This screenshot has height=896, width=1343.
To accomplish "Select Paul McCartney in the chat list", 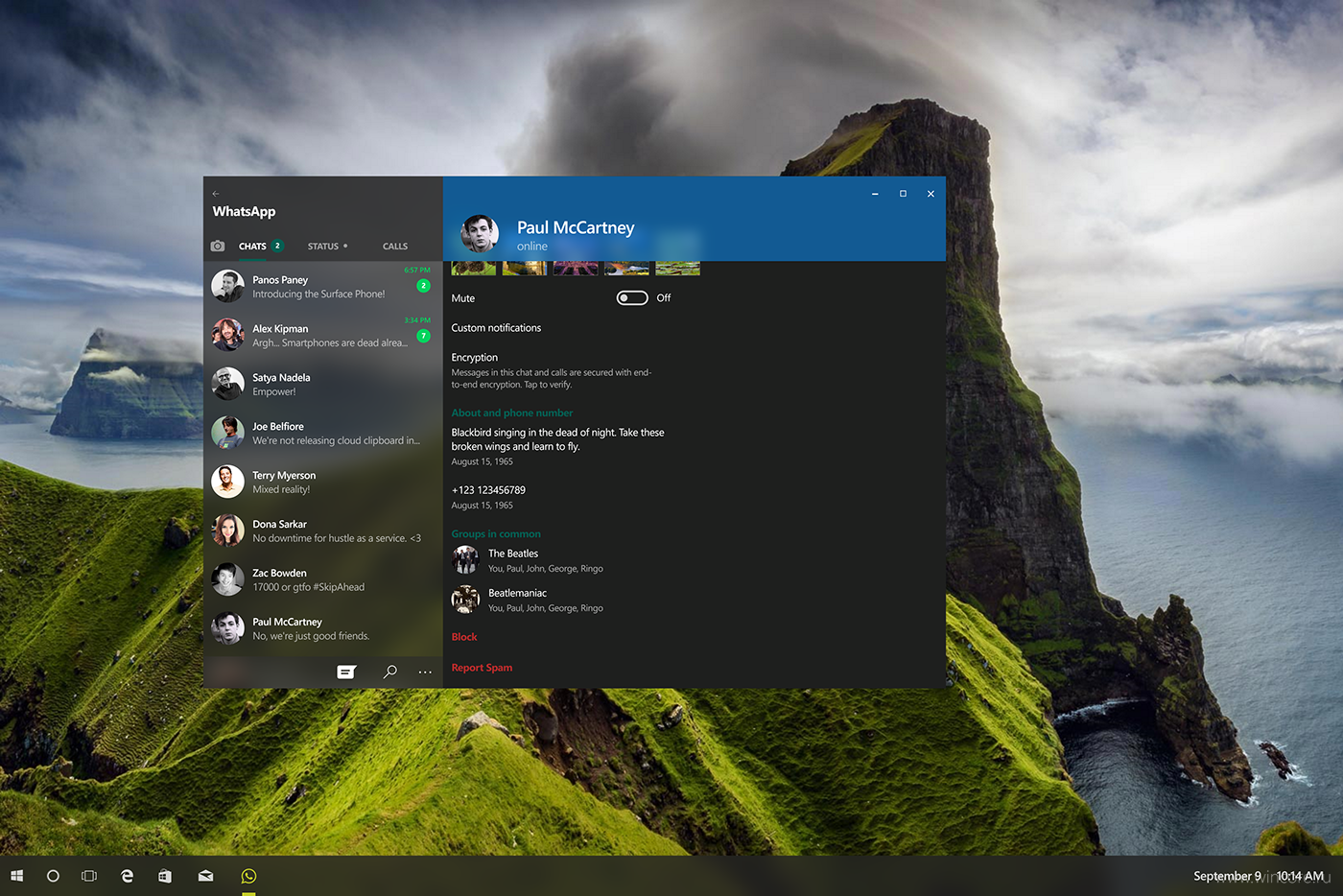I will 322,628.
